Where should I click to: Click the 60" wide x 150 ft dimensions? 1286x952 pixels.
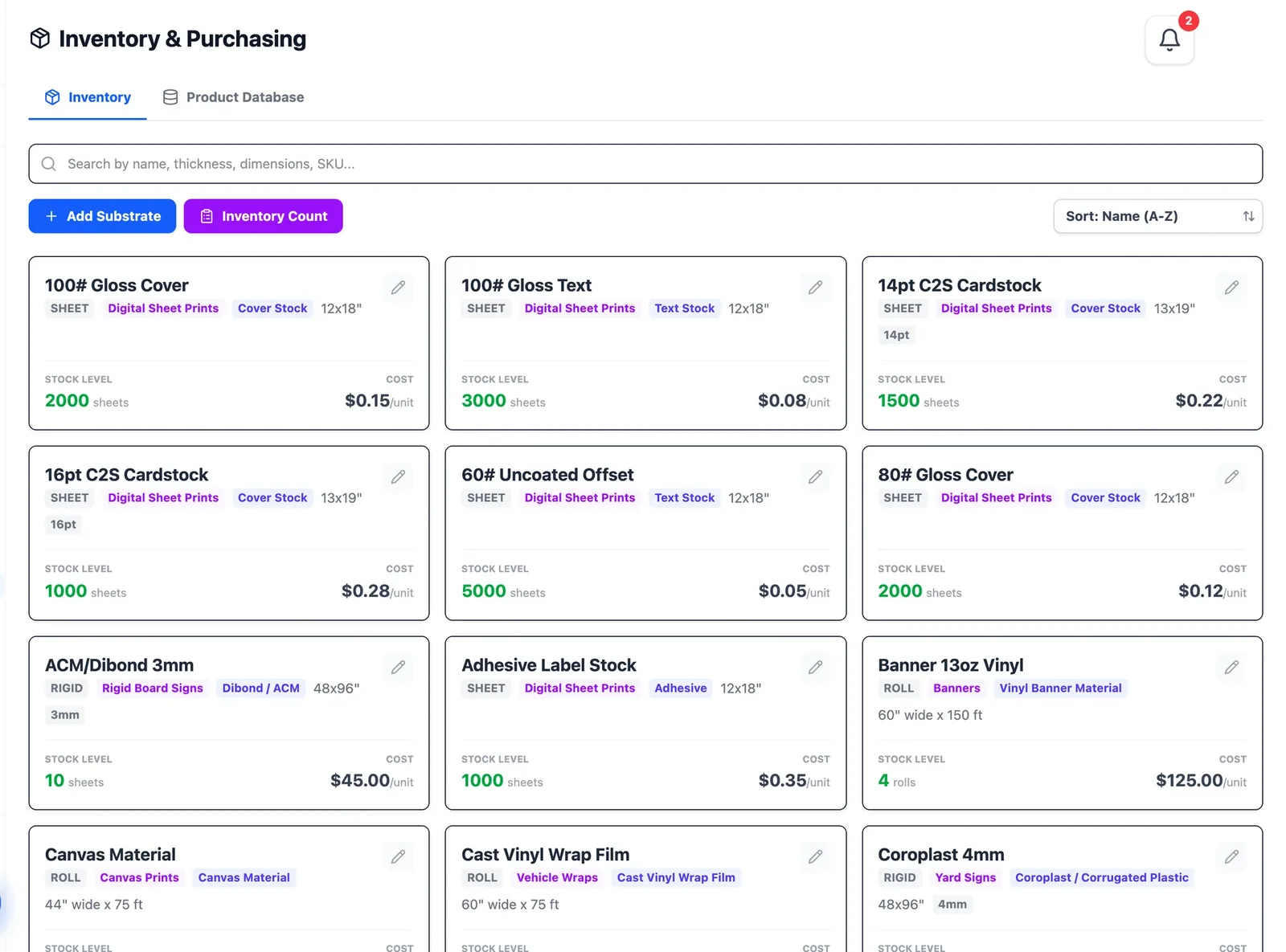point(930,715)
